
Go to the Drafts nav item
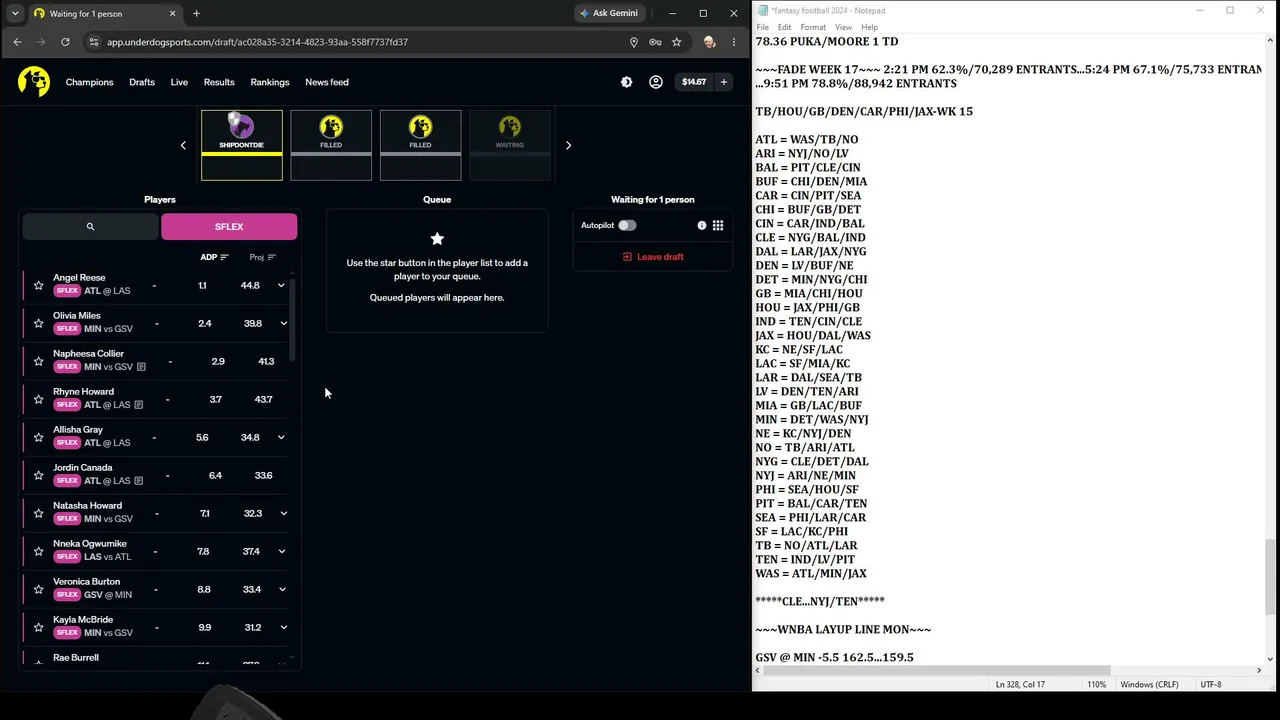pos(142,82)
